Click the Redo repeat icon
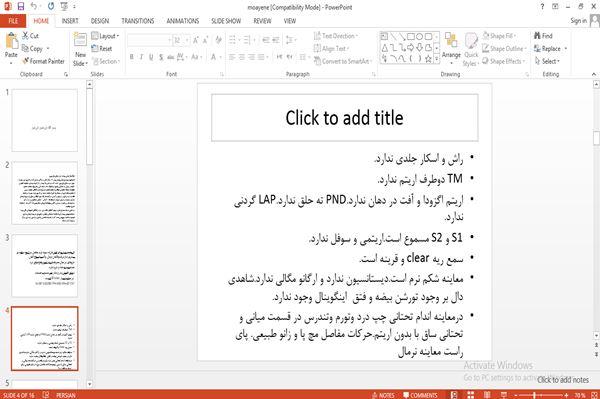This screenshot has width=600, height=399. click(x=51, y=7)
